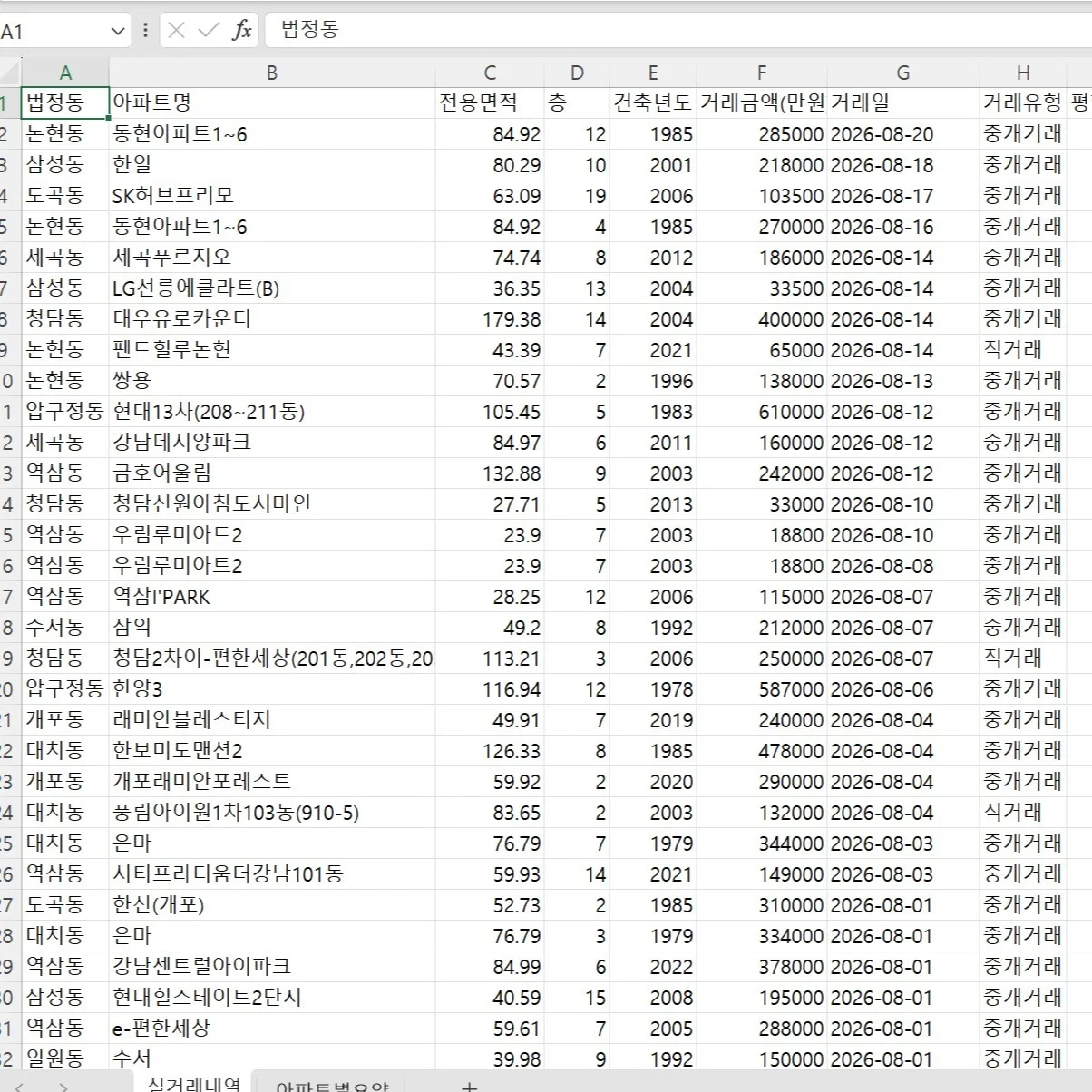
Task: Click the 청담신원아침도시마인 cell
Action: pyautogui.click(x=272, y=504)
